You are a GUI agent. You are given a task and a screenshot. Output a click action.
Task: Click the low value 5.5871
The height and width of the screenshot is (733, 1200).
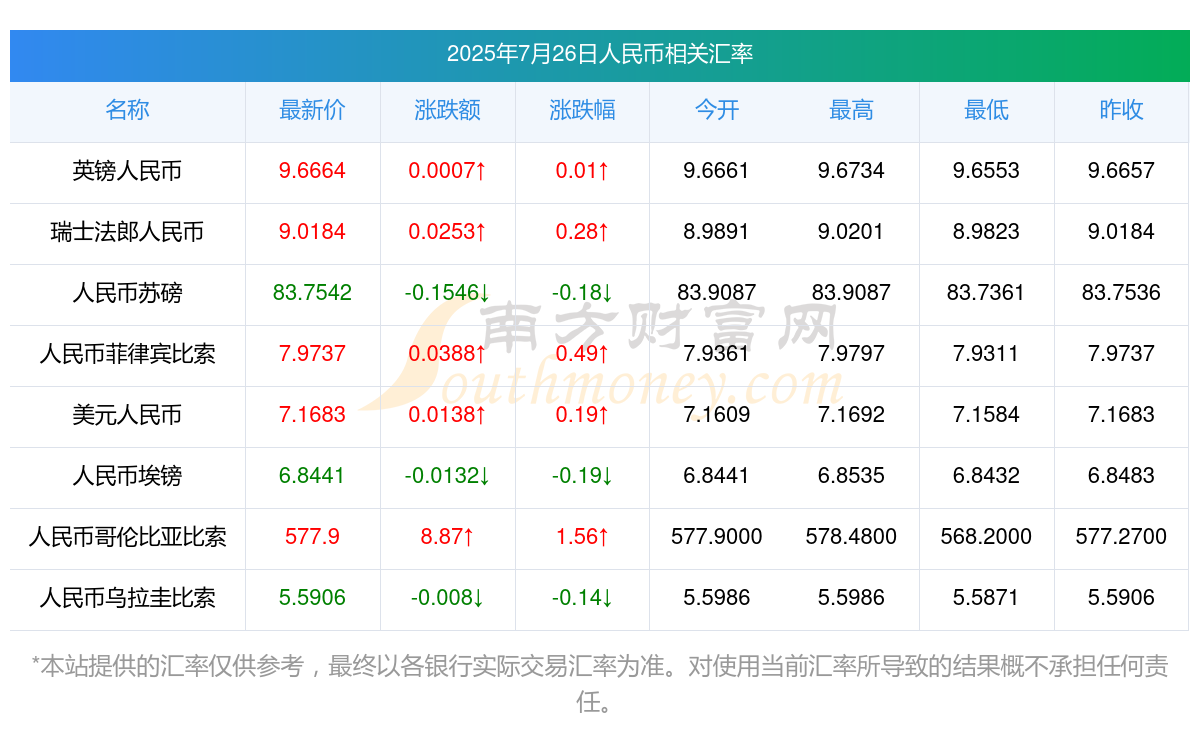(x=987, y=598)
